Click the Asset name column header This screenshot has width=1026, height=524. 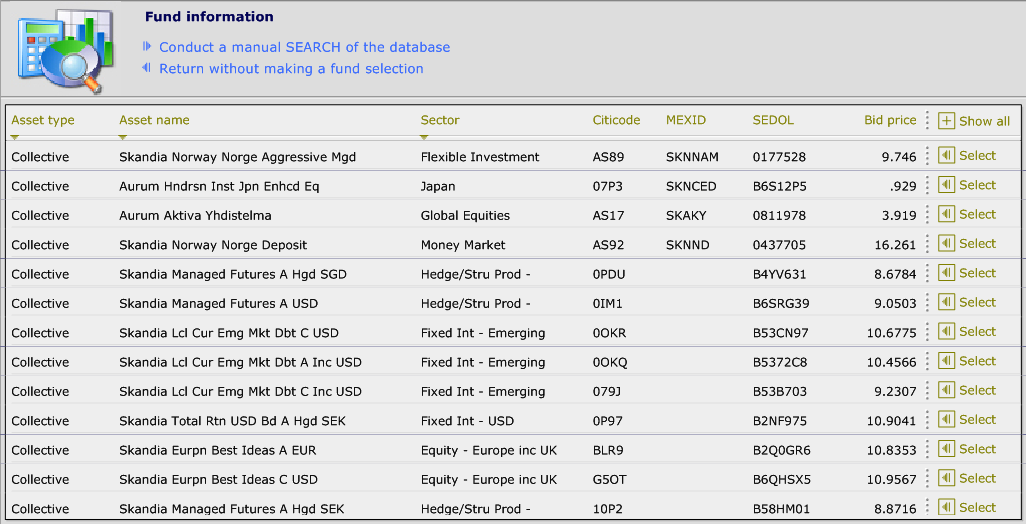(154, 120)
